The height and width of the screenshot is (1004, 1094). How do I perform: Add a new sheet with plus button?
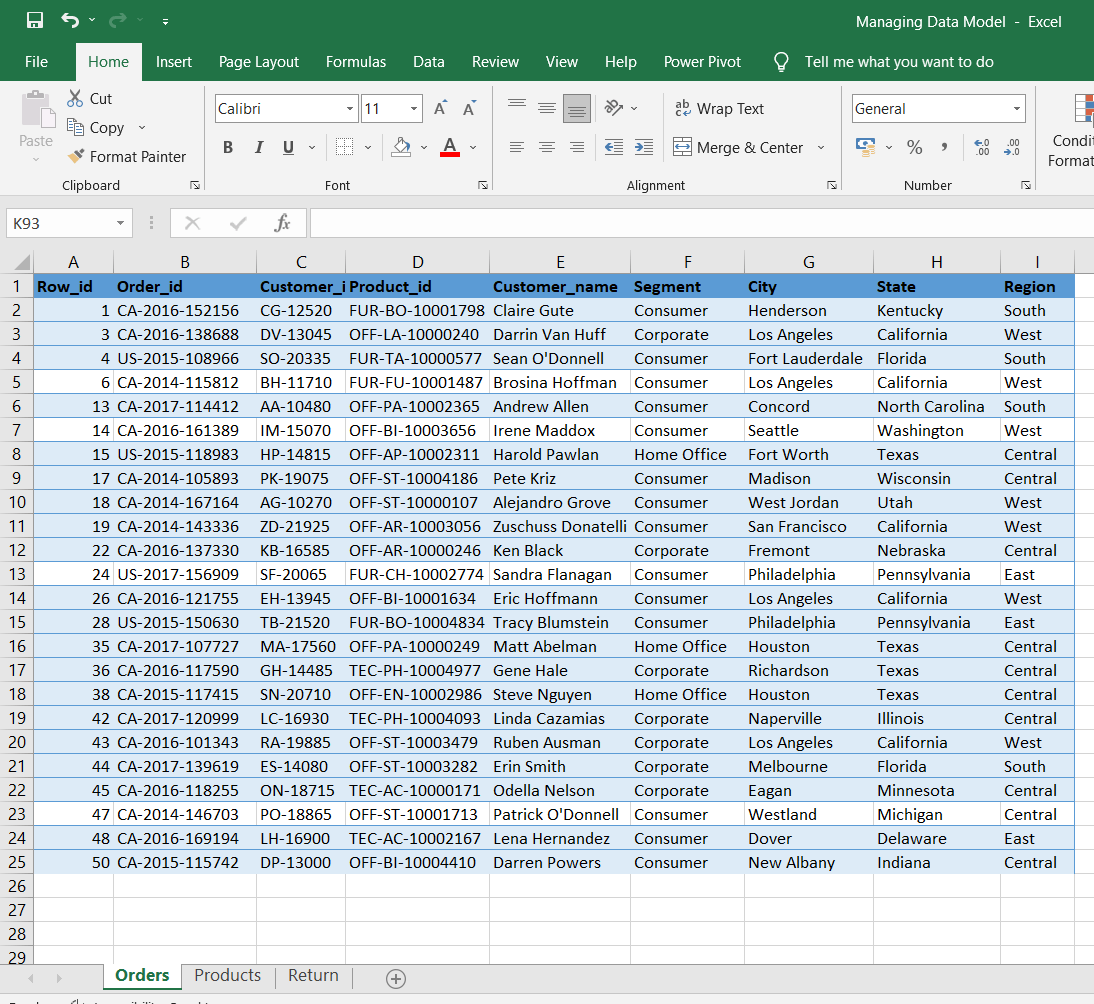pos(396,978)
